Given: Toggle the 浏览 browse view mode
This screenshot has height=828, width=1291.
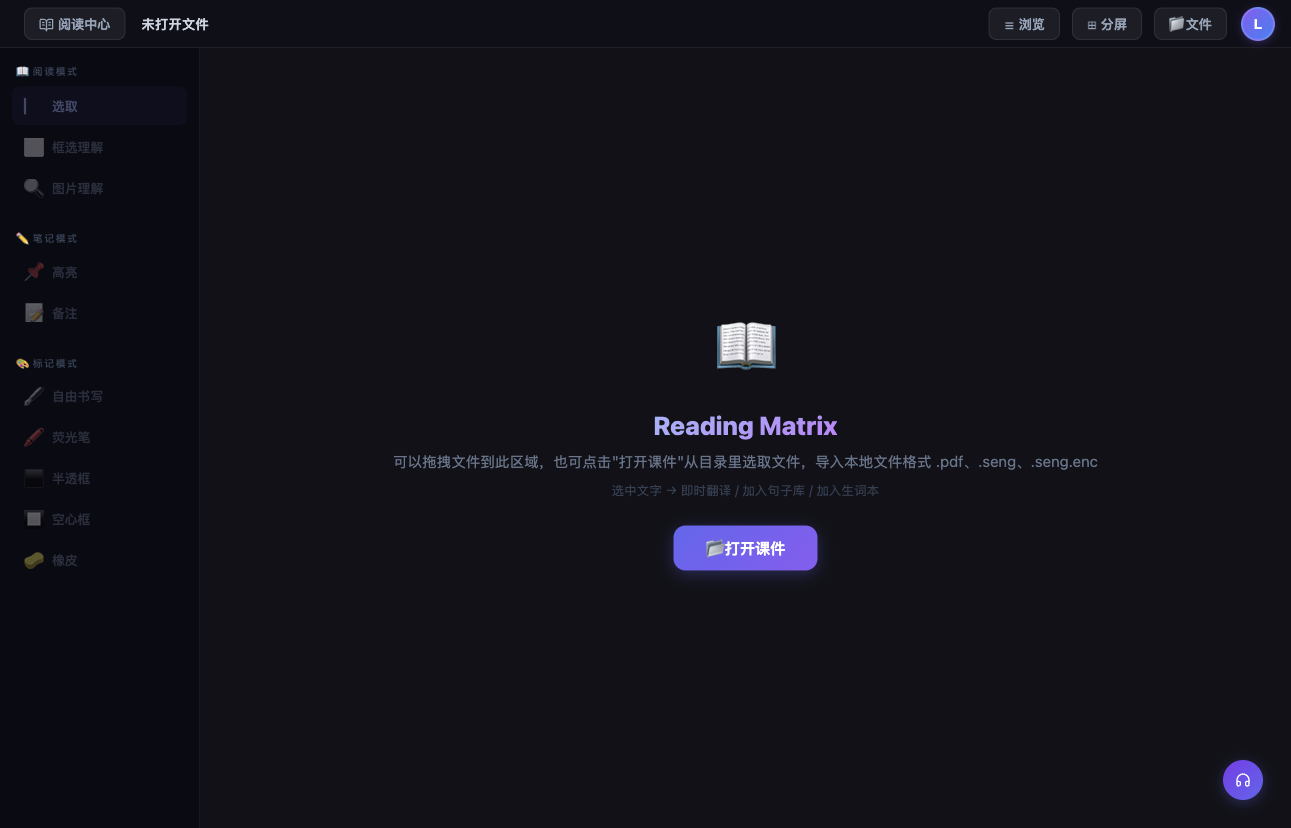Looking at the screenshot, I should [1024, 24].
